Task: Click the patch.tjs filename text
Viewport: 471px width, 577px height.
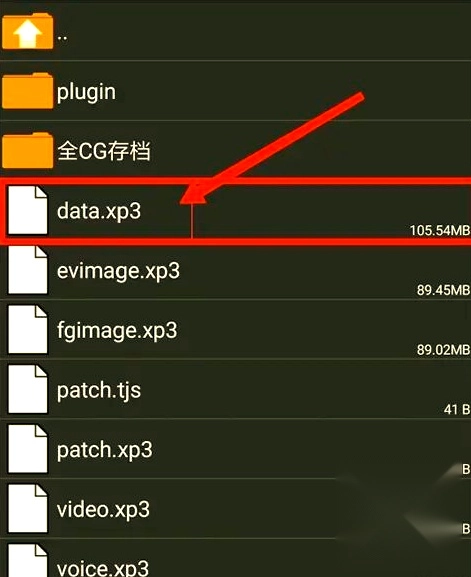Action: (x=99, y=390)
